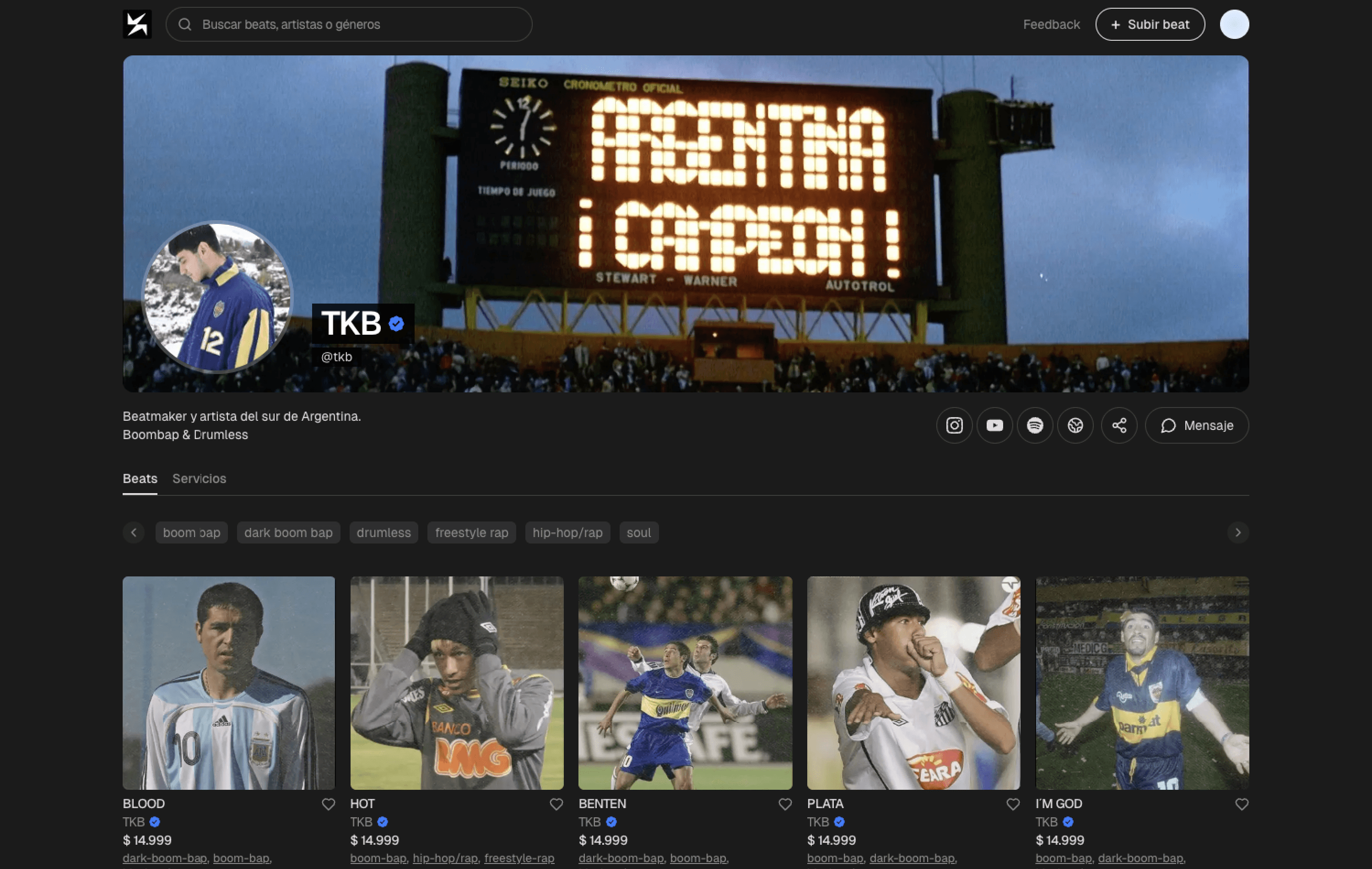Select the Beats tab

coord(140,478)
